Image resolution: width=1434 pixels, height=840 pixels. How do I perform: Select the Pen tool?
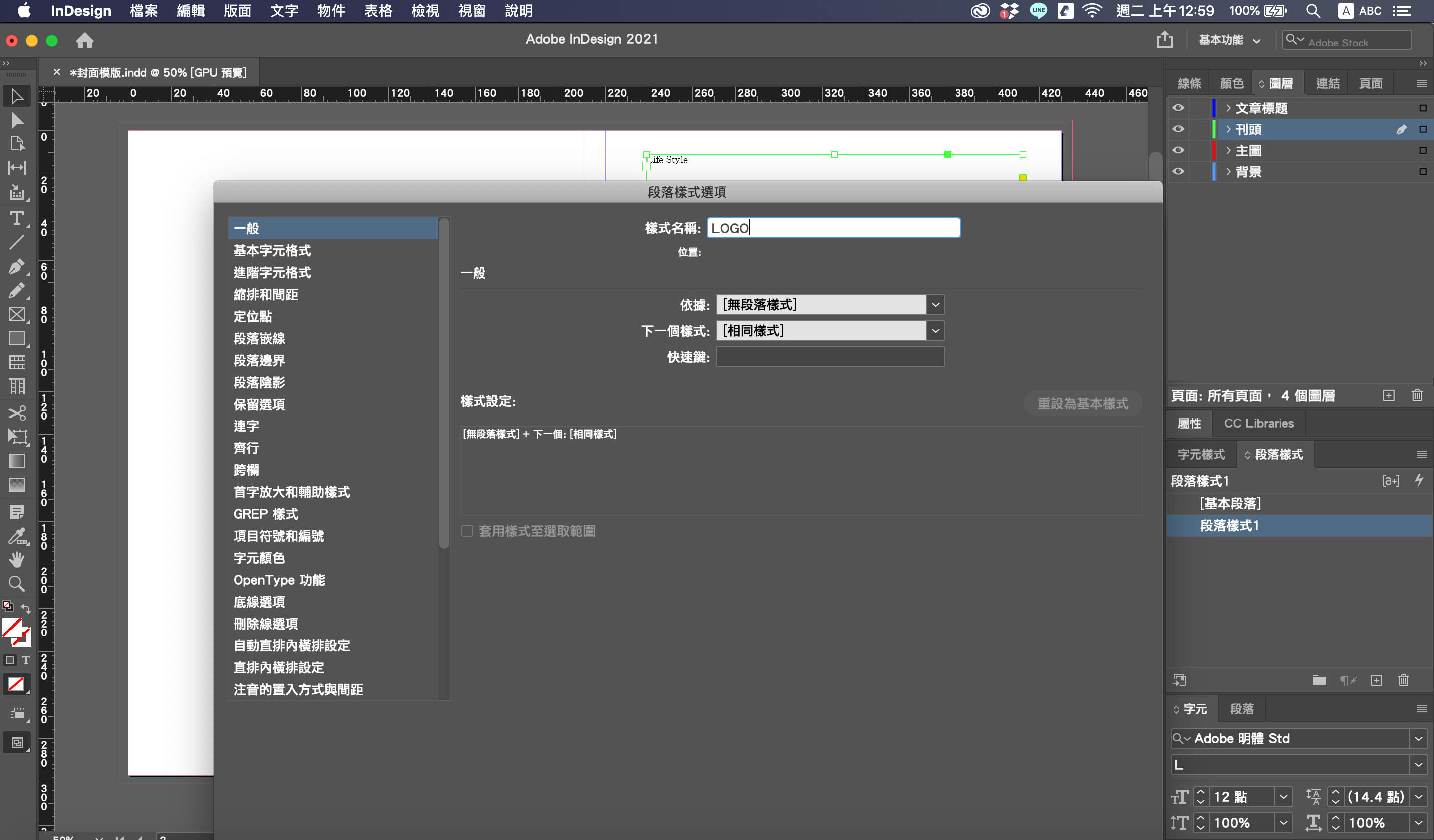coord(16,267)
